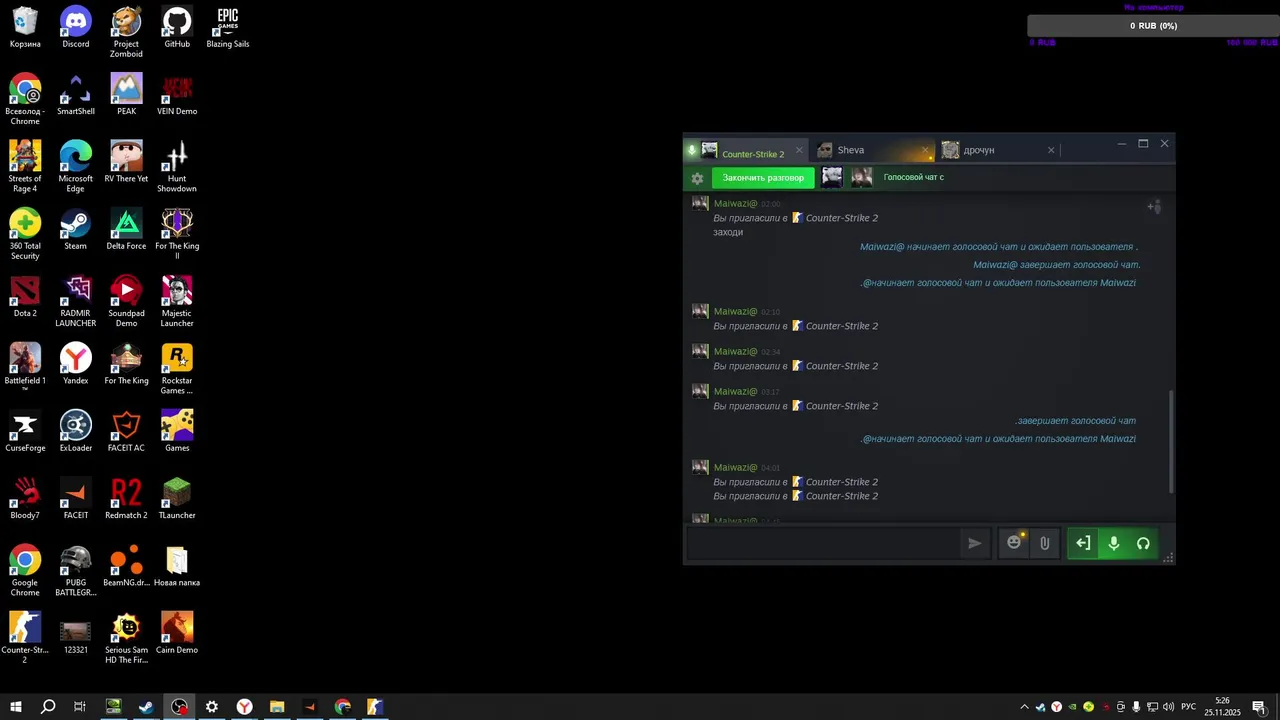Toggle microphone mute in voice controls
The width and height of the screenshot is (1280, 720).
[x=1113, y=543]
